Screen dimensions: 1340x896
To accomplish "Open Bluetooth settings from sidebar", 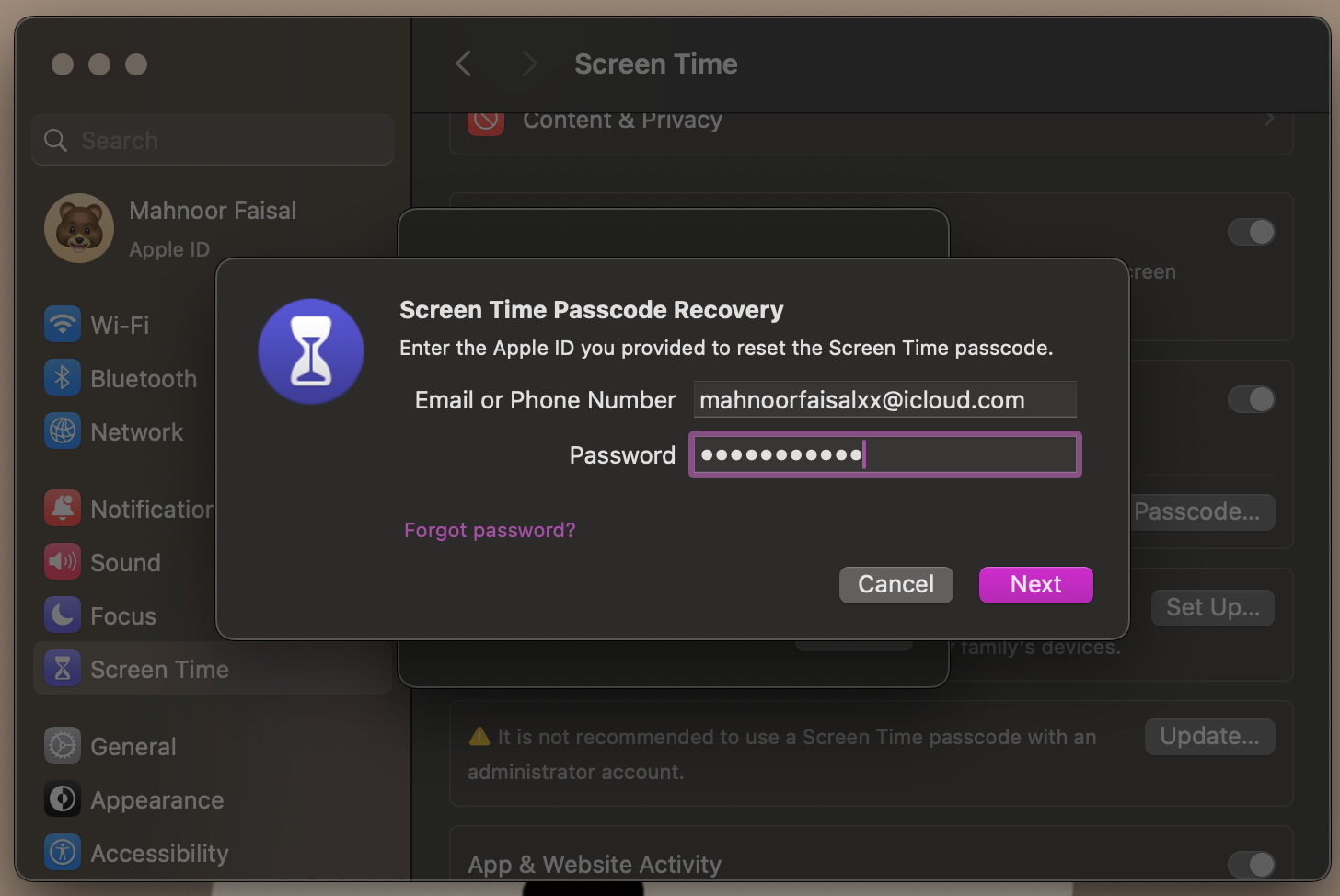I will click(x=143, y=378).
